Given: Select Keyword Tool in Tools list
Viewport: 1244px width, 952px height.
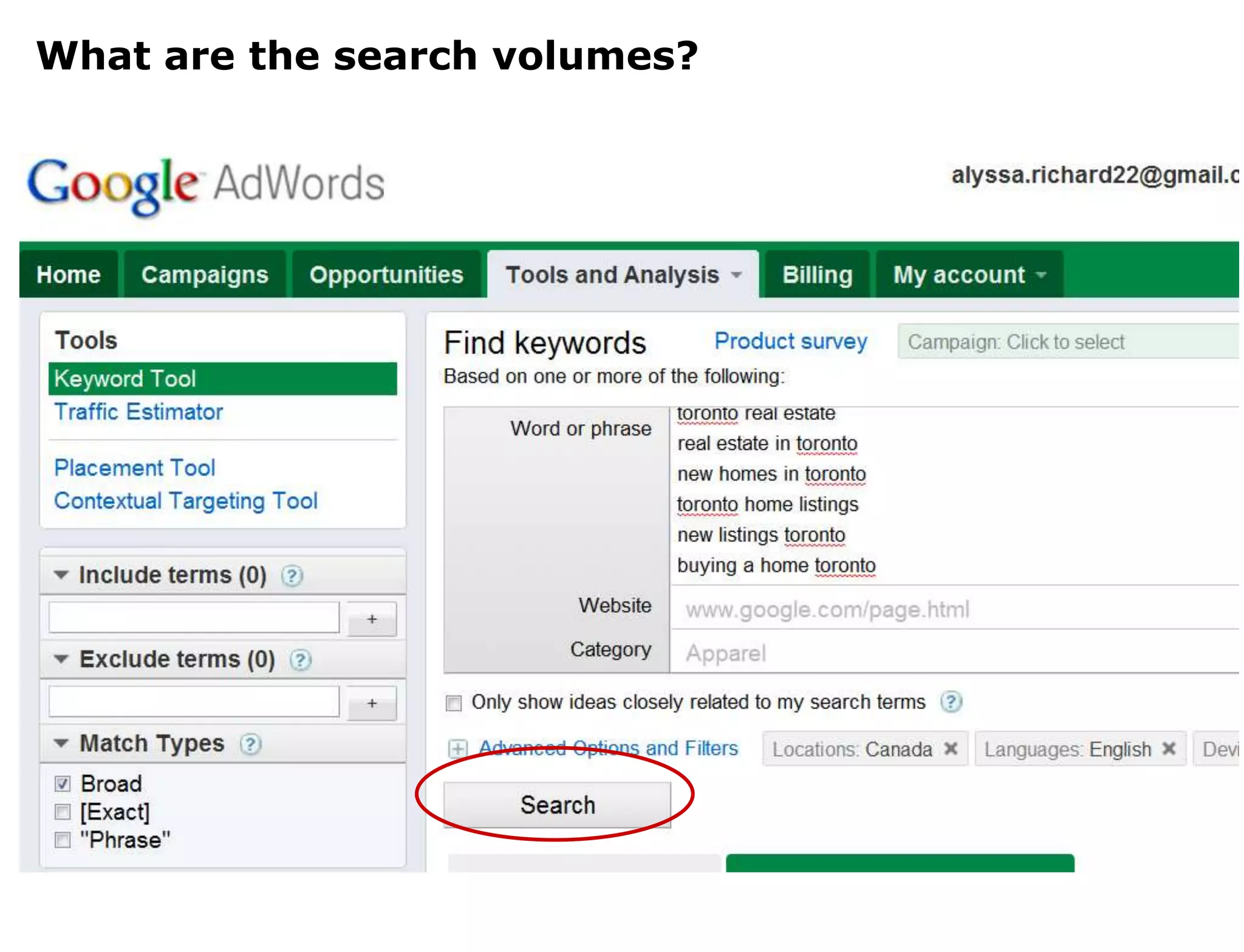Looking at the screenshot, I should [x=222, y=379].
